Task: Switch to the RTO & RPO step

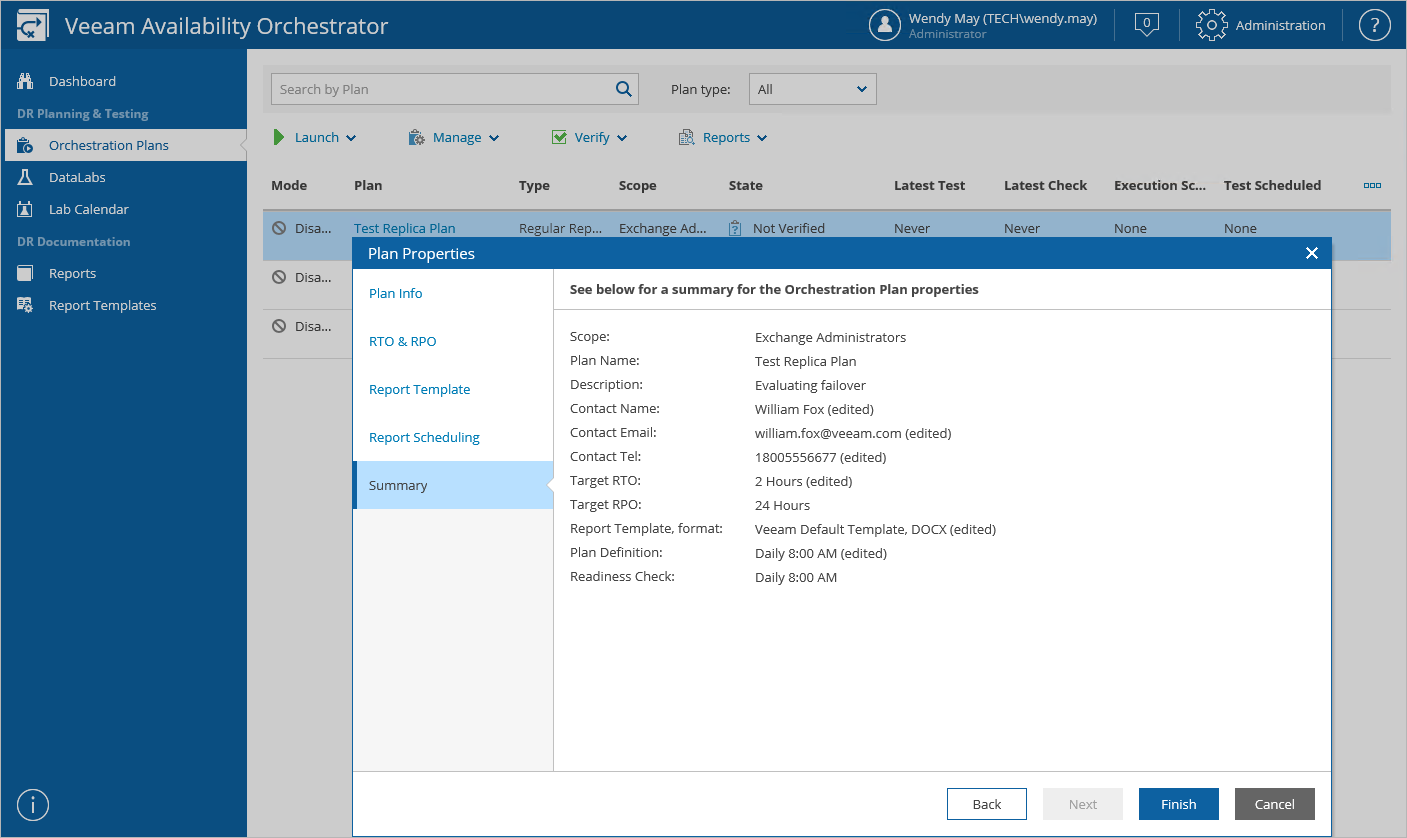Action: coord(403,341)
